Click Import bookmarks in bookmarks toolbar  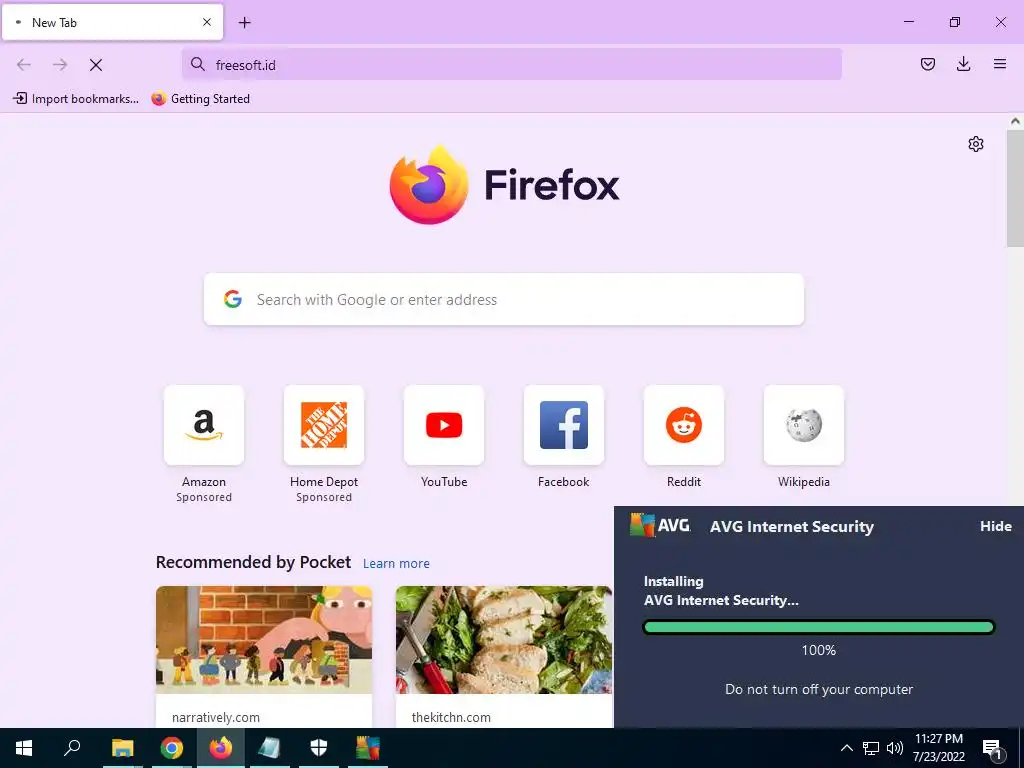pyautogui.click(x=76, y=99)
